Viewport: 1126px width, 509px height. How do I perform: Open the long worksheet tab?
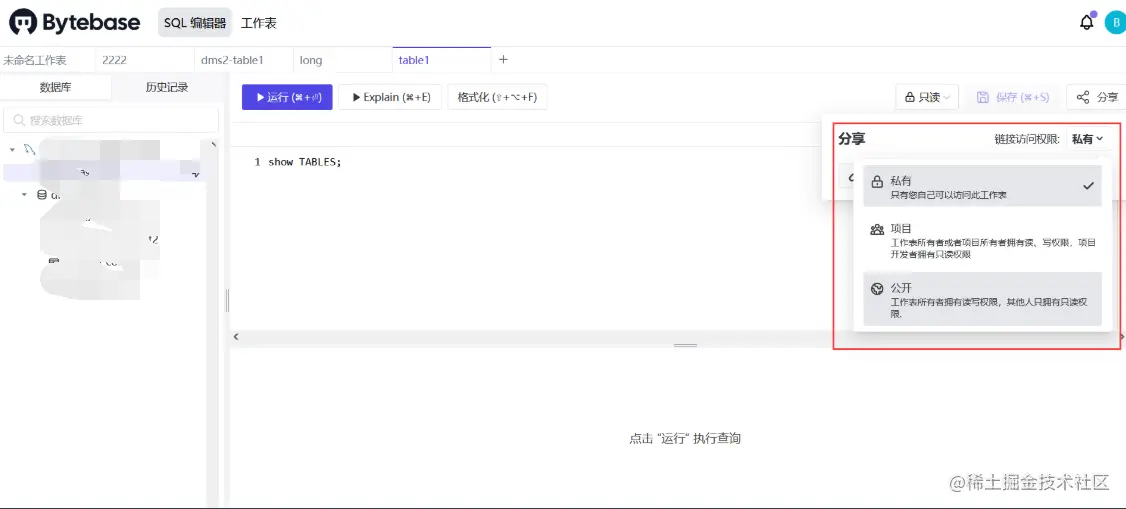point(343,60)
